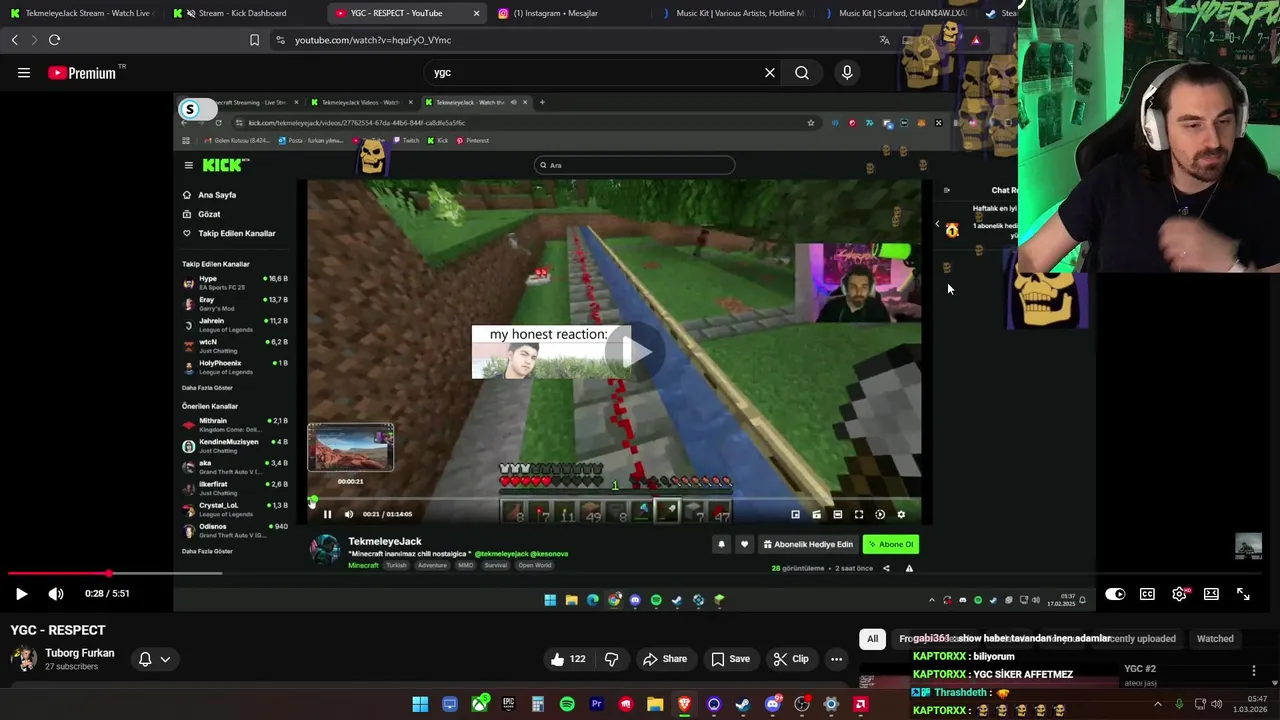Toggle closed captions on the video
The height and width of the screenshot is (720, 1280).
coord(1147,594)
